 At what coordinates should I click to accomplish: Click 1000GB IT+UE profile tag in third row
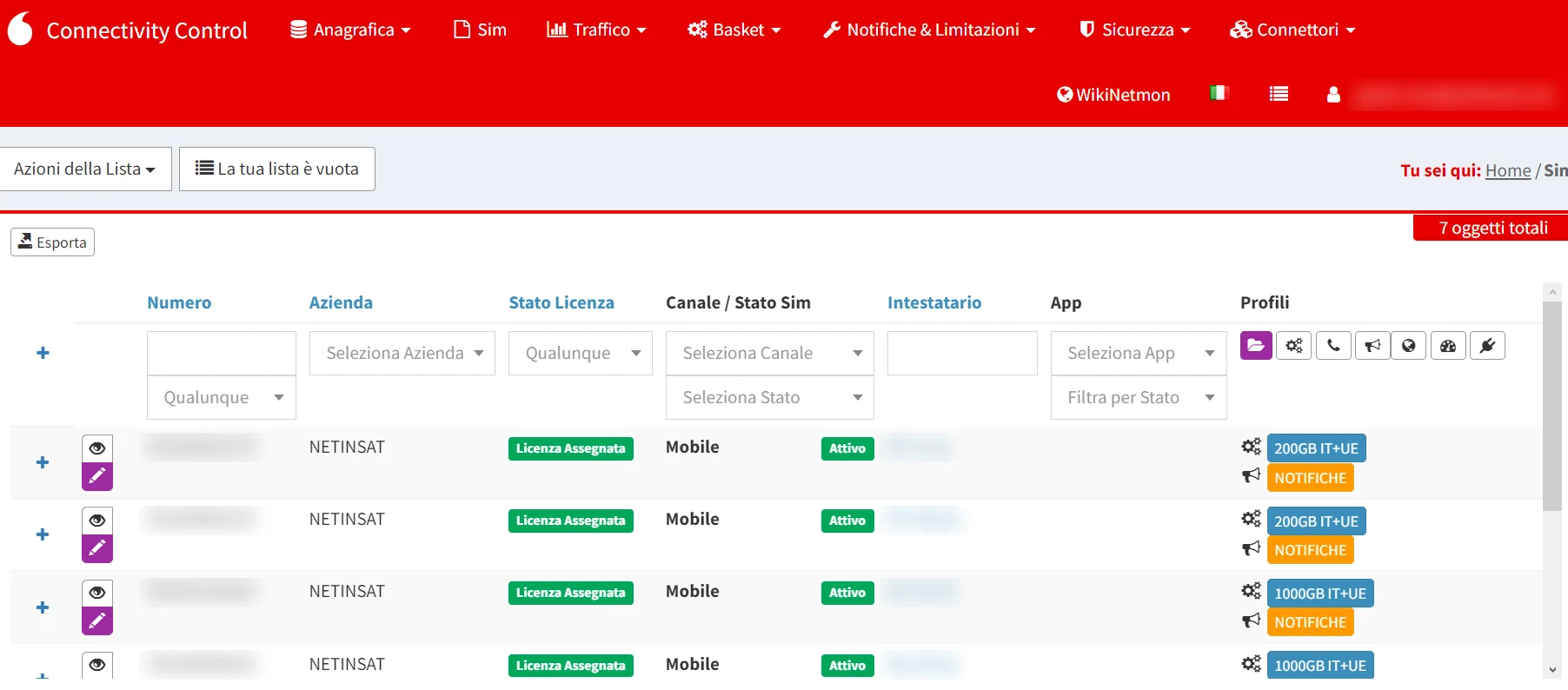click(1320, 594)
